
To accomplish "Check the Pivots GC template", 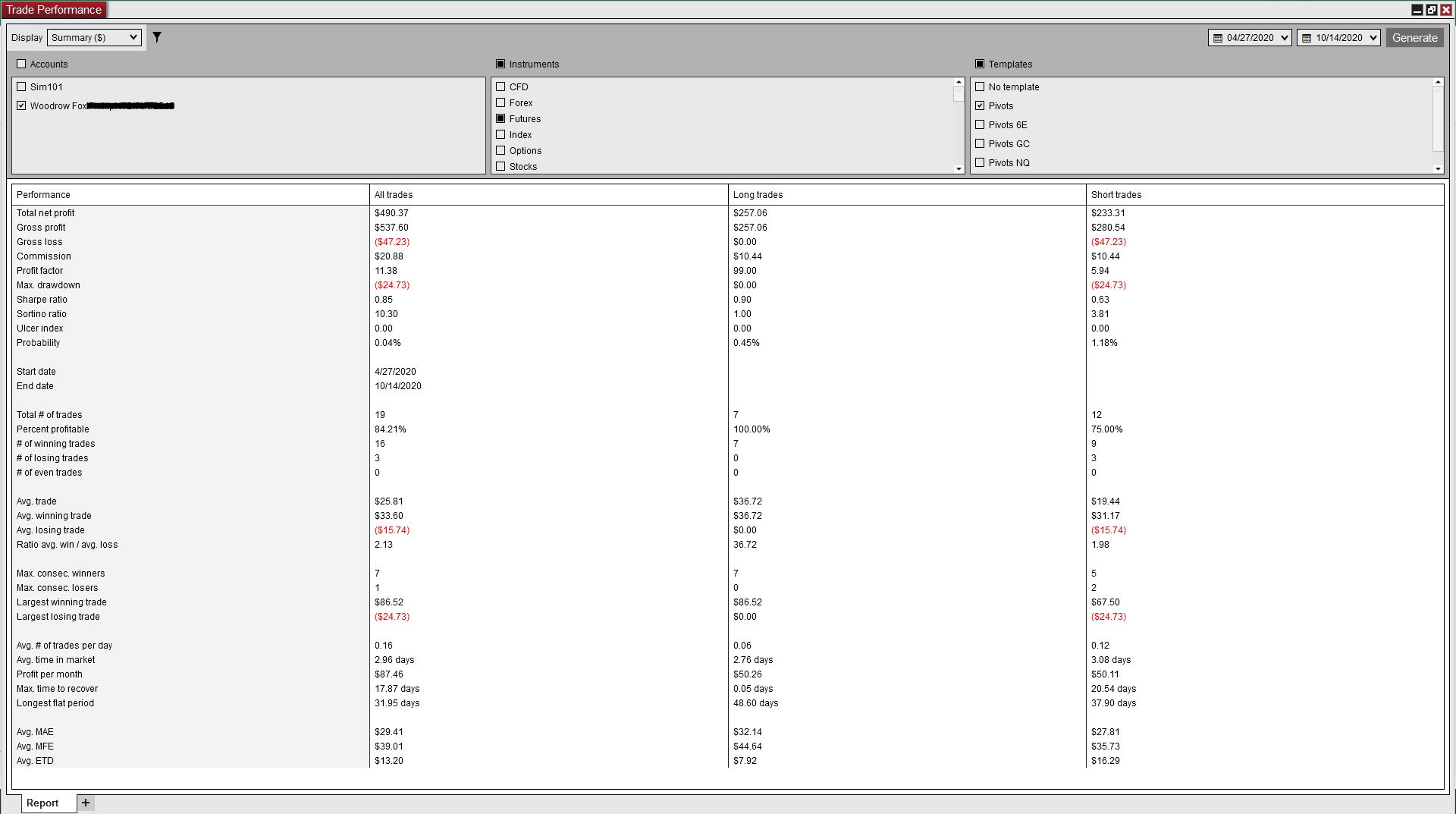I will [x=980, y=143].
